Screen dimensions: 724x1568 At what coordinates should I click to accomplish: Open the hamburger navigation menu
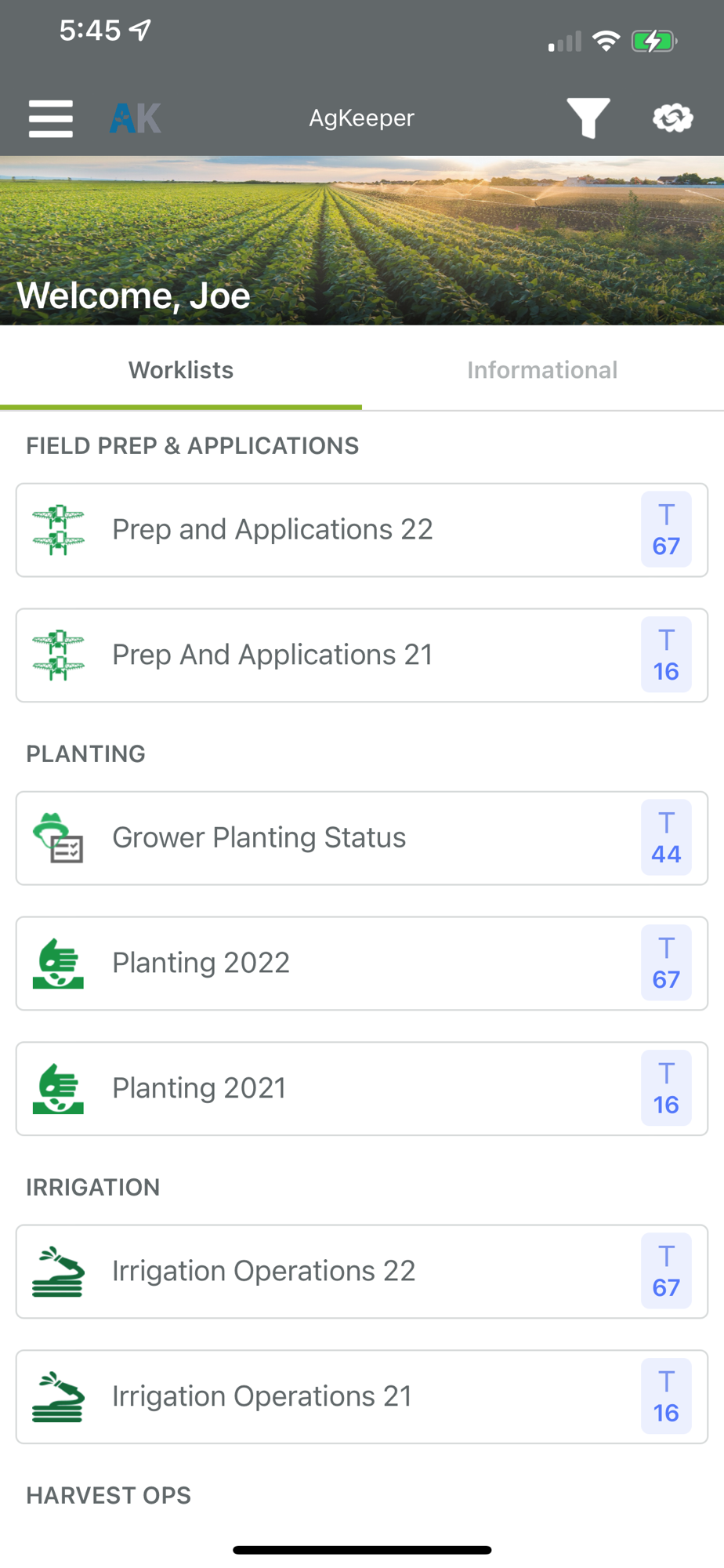(x=51, y=118)
